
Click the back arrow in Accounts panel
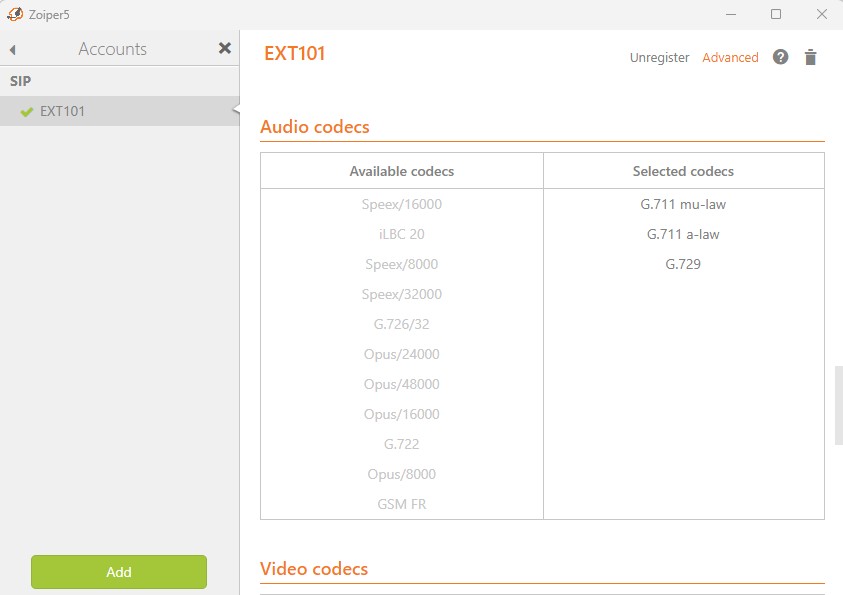click(13, 50)
